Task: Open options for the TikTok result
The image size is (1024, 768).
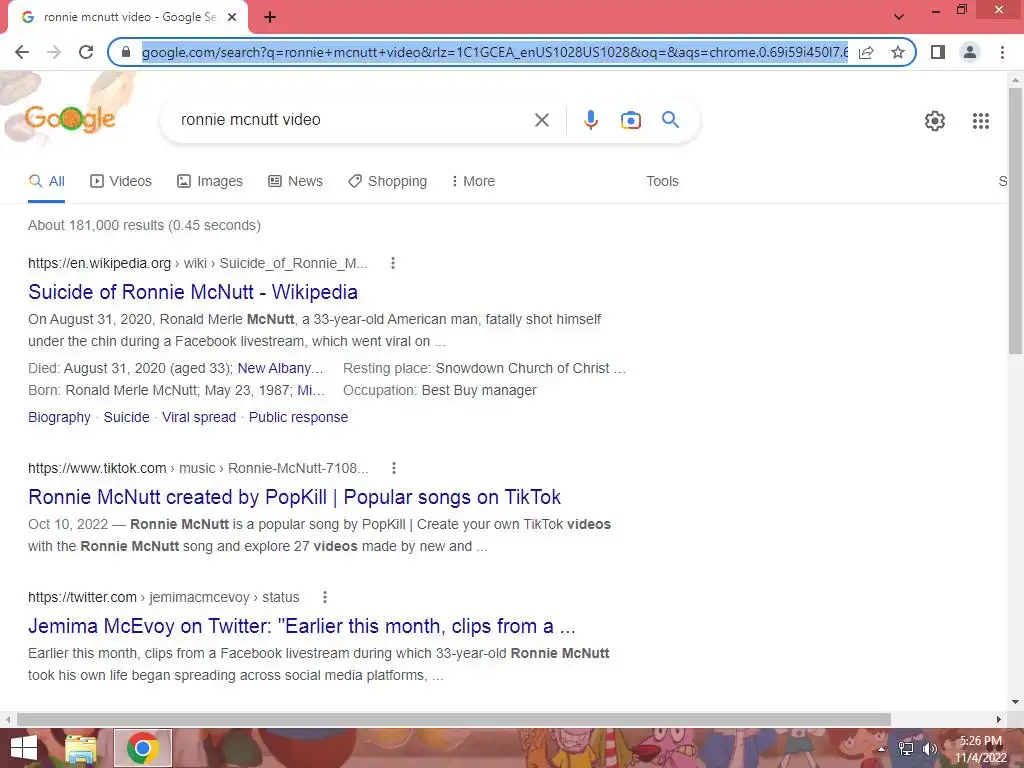Action: 393,468
